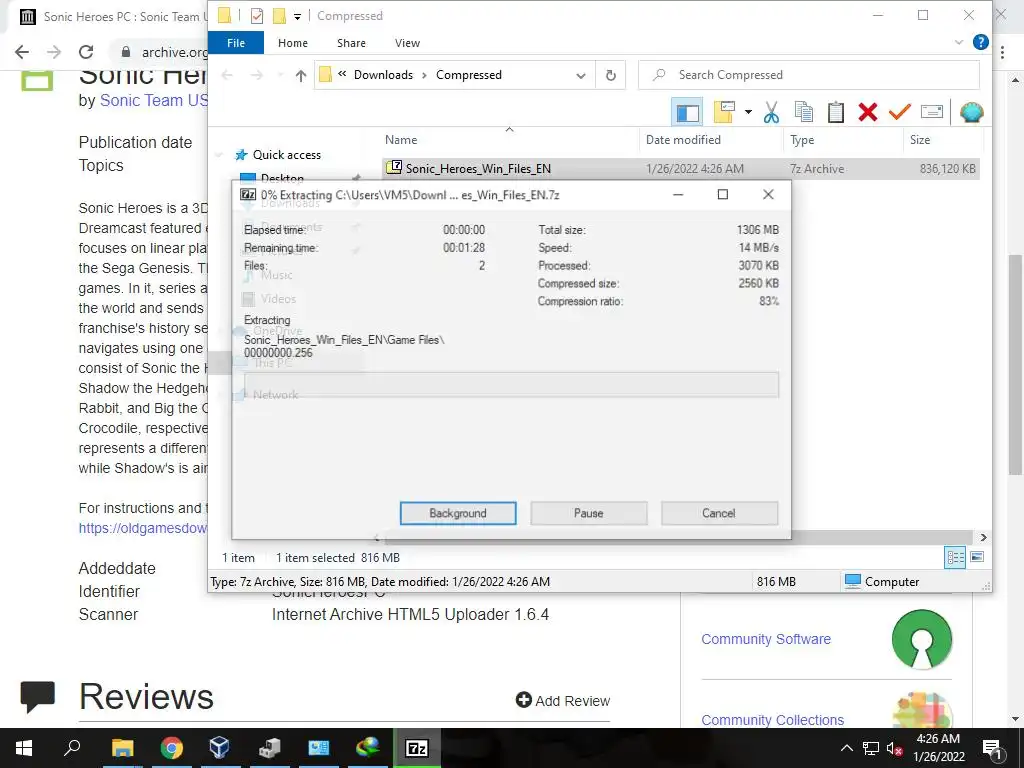1024x768 pixels.
Task: Open the Community Collections link
Action: [773, 720]
